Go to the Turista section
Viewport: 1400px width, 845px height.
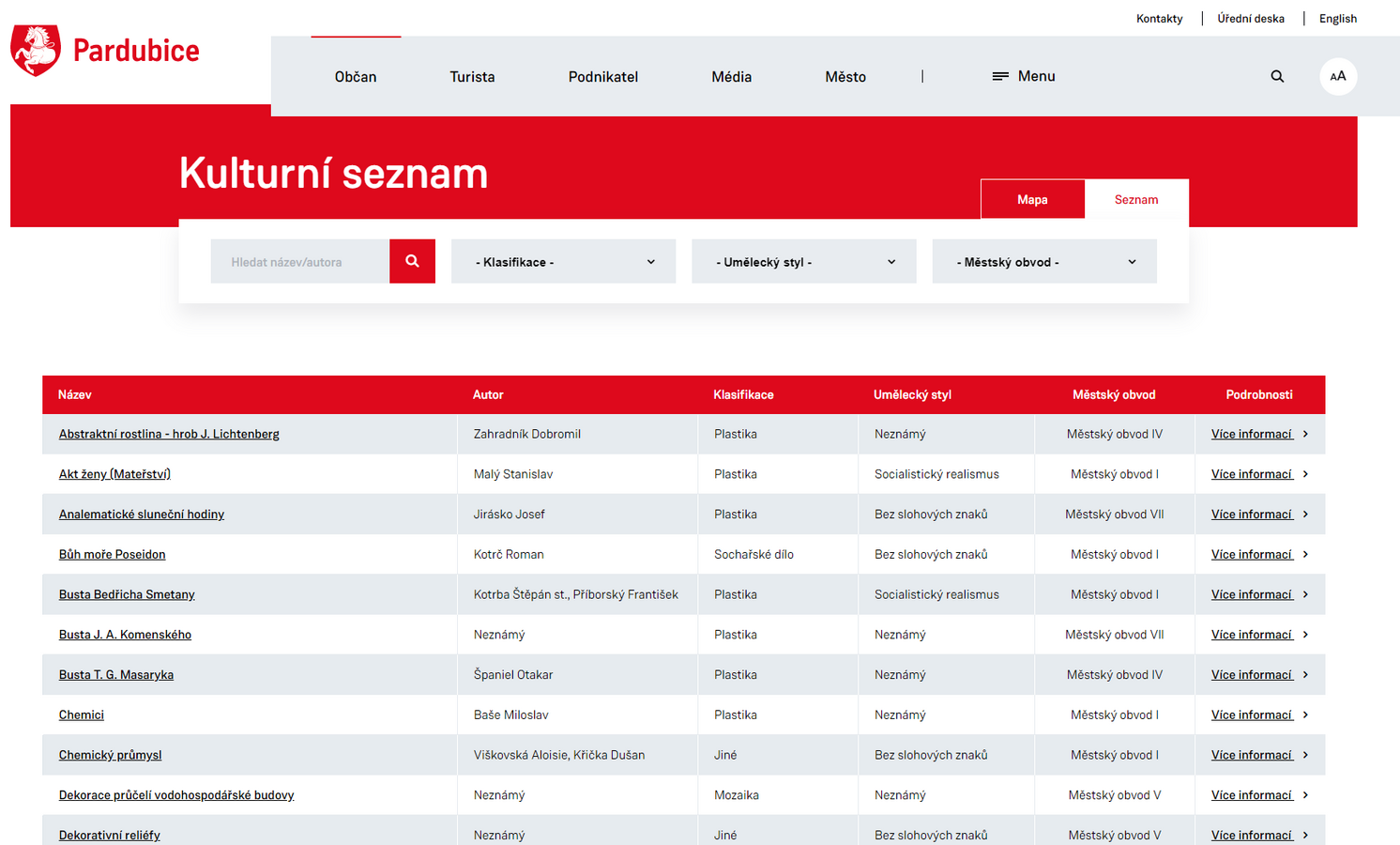pos(472,77)
